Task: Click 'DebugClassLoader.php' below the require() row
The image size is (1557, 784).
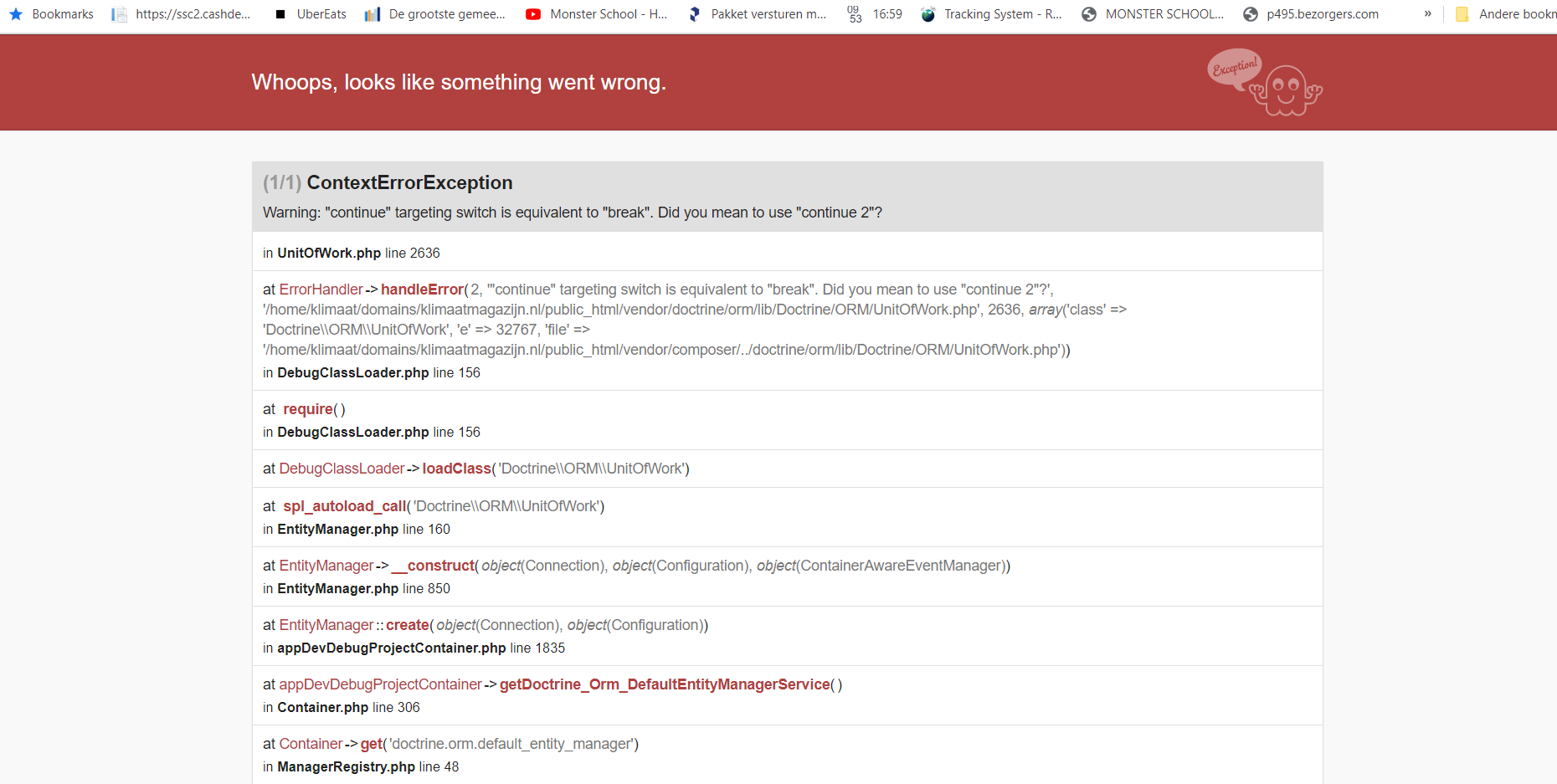Action: coord(353,432)
